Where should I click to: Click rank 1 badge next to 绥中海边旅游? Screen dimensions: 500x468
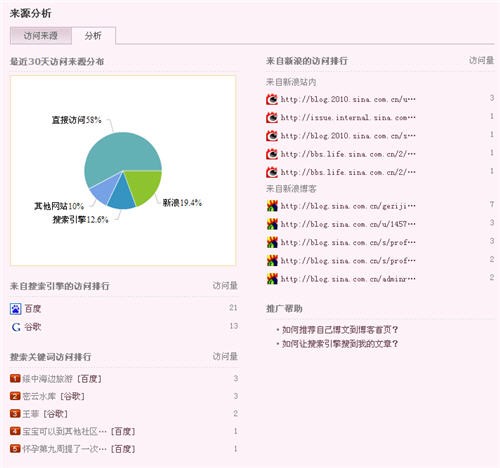(15, 378)
